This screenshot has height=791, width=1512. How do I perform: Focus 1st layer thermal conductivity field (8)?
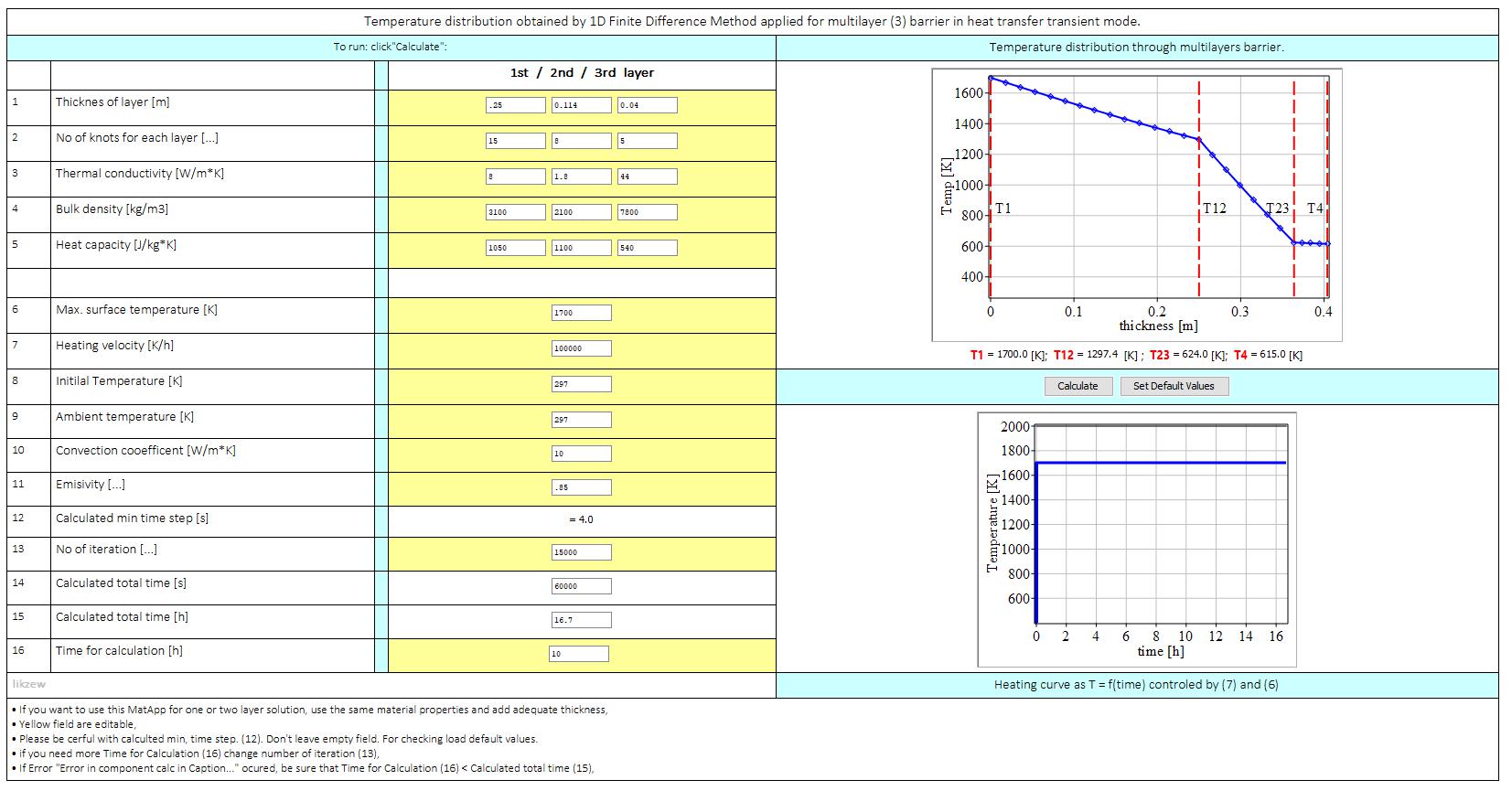pos(516,176)
